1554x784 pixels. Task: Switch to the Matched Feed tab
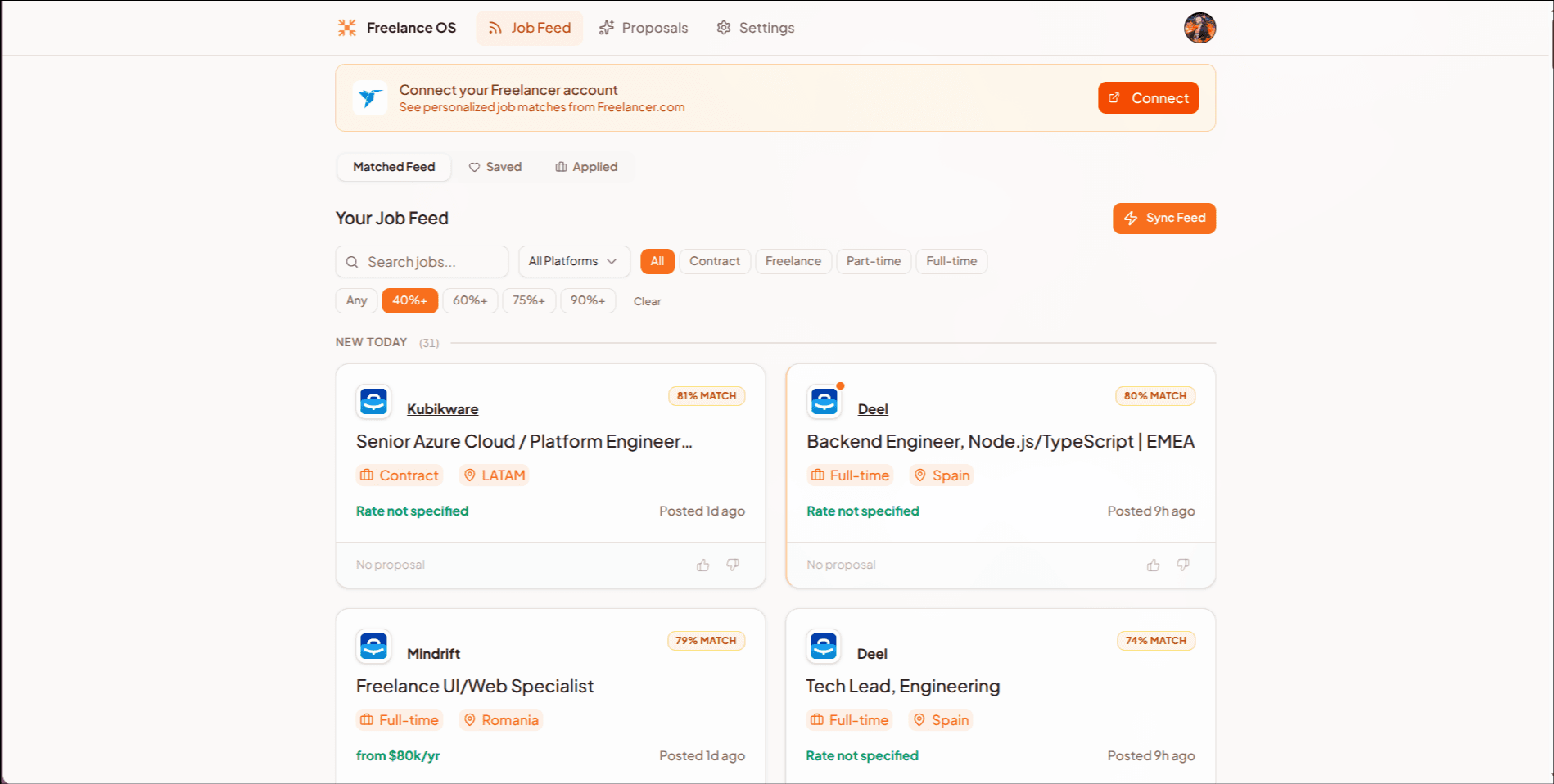[x=394, y=167]
